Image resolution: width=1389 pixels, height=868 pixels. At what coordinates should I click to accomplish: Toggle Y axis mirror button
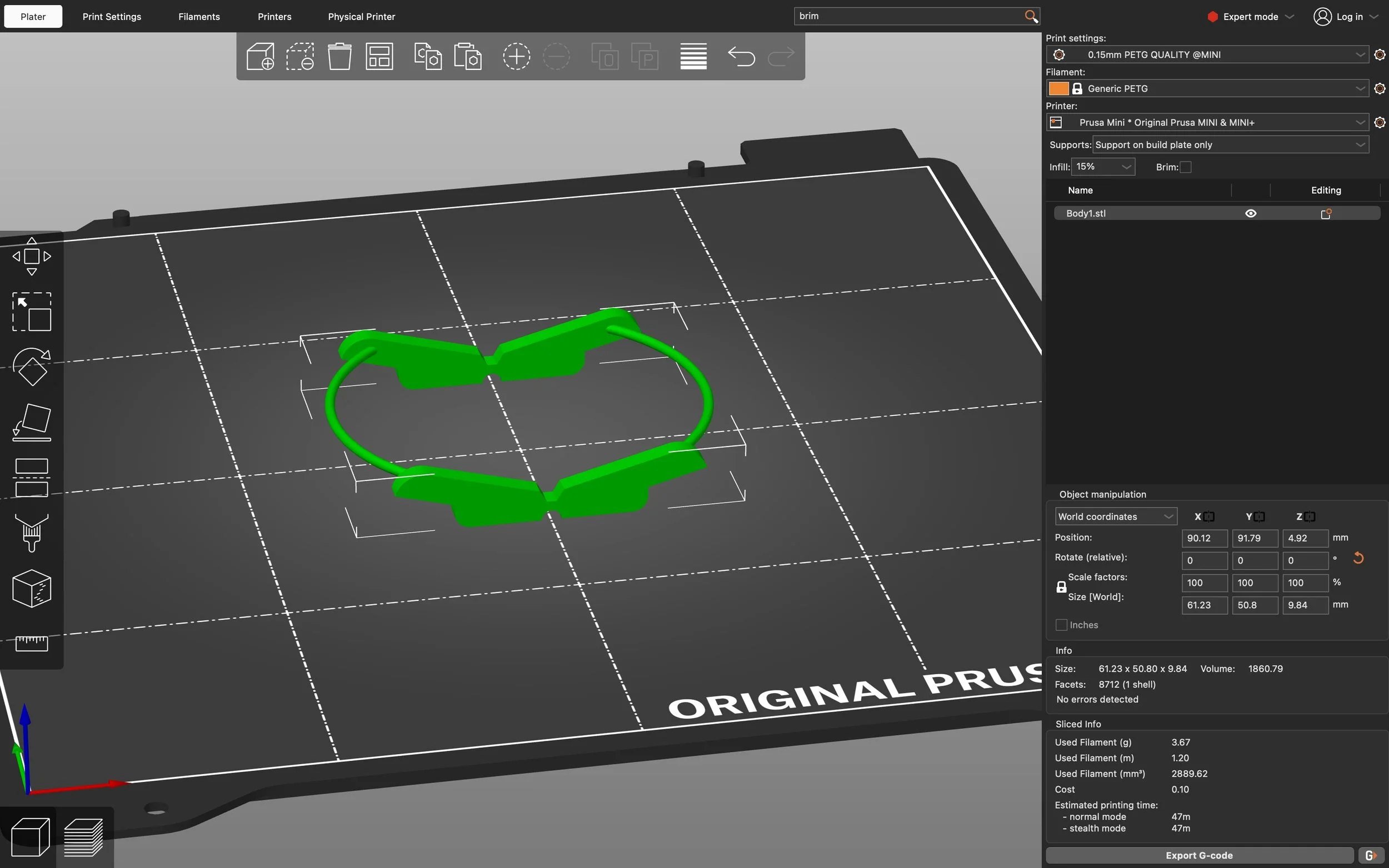[1259, 516]
